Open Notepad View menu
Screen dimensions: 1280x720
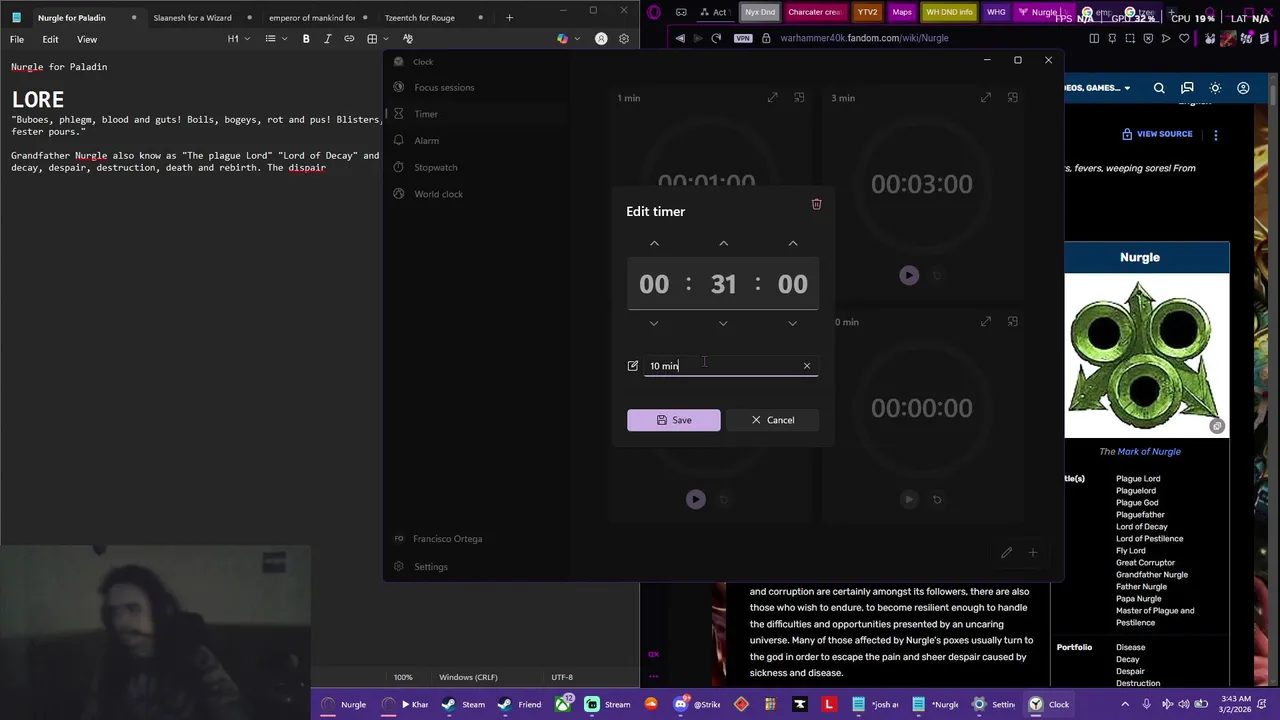87,39
